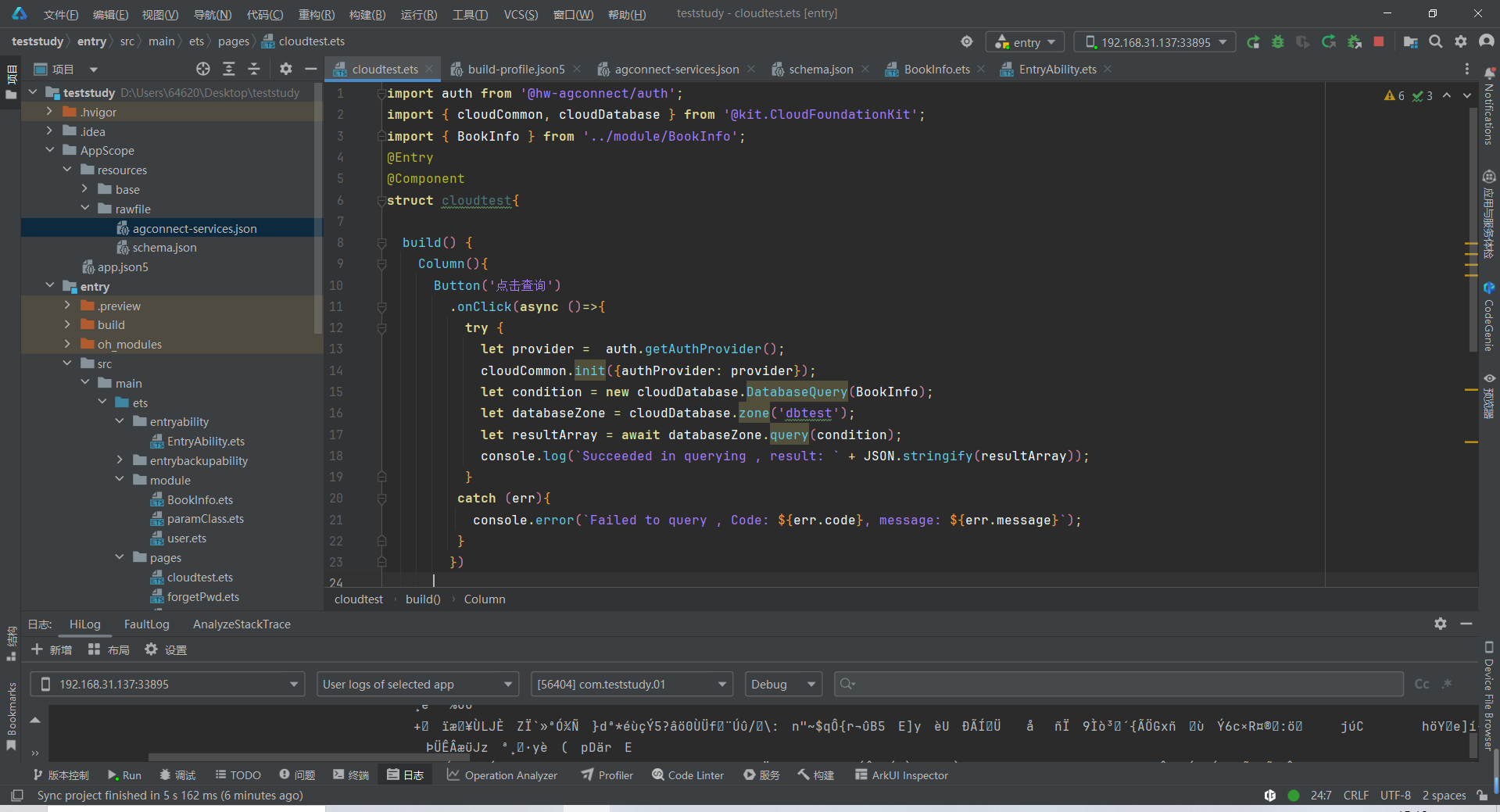This screenshot has width=1500, height=812.
Task: Open 项目 view selector dropdown arrow
Action: pyautogui.click(x=94, y=69)
